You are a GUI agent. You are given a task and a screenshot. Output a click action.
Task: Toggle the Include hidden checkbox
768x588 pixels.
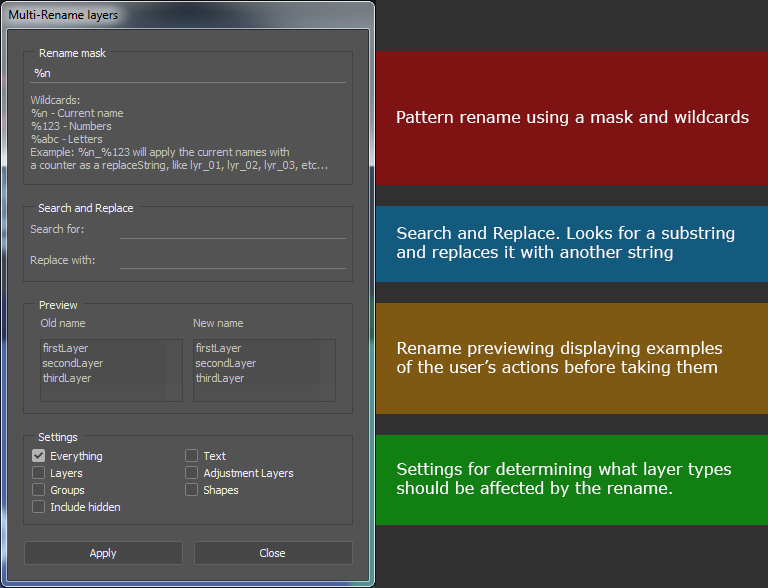39,507
